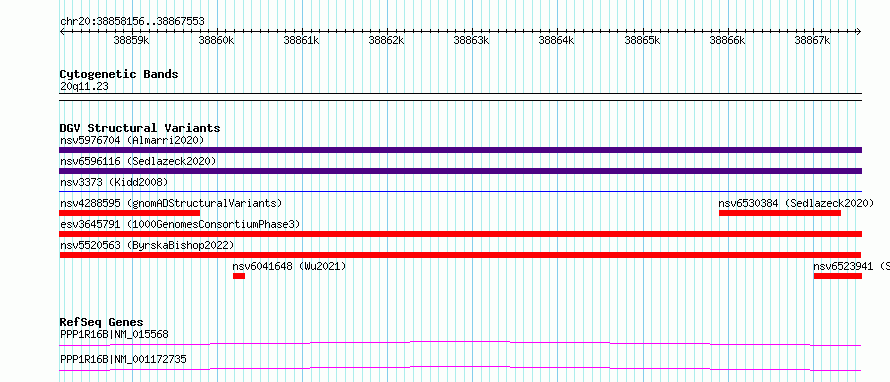Open variant esv3645791 (1000GenomesConsortiumPhase3) label

pyautogui.click(x=180, y=224)
